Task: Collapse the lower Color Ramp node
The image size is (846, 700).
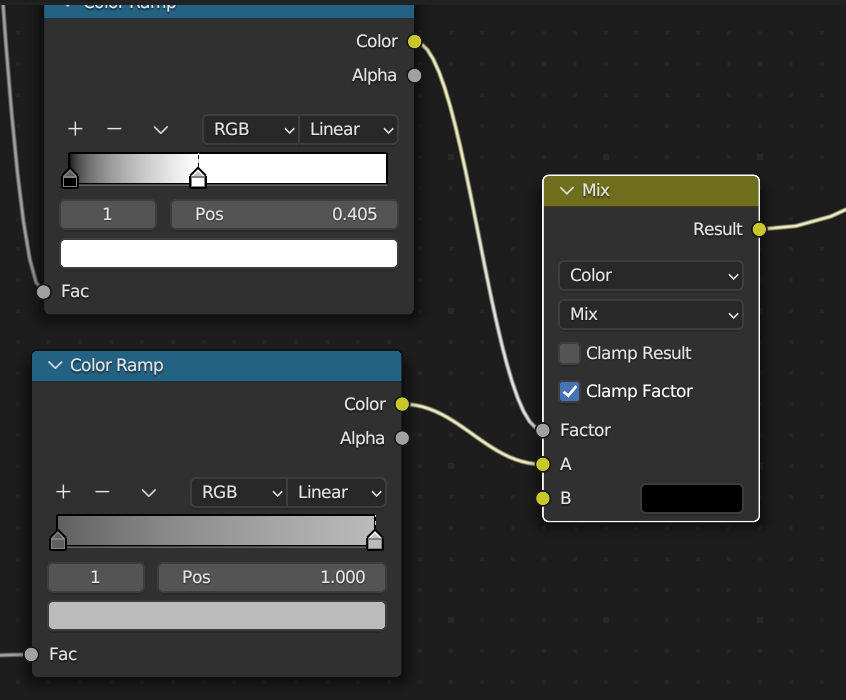Action: click(x=55, y=365)
